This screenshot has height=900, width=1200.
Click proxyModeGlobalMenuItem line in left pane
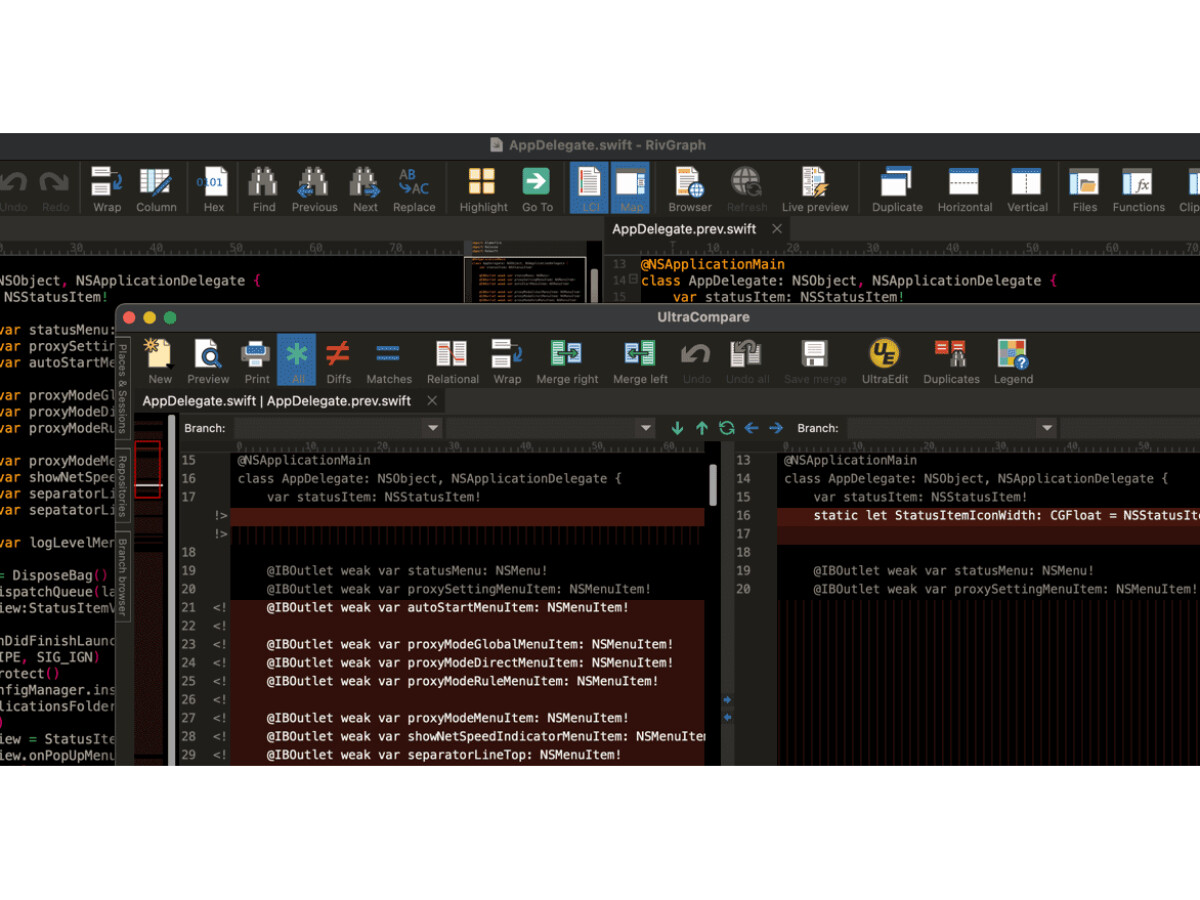click(469, 644)
